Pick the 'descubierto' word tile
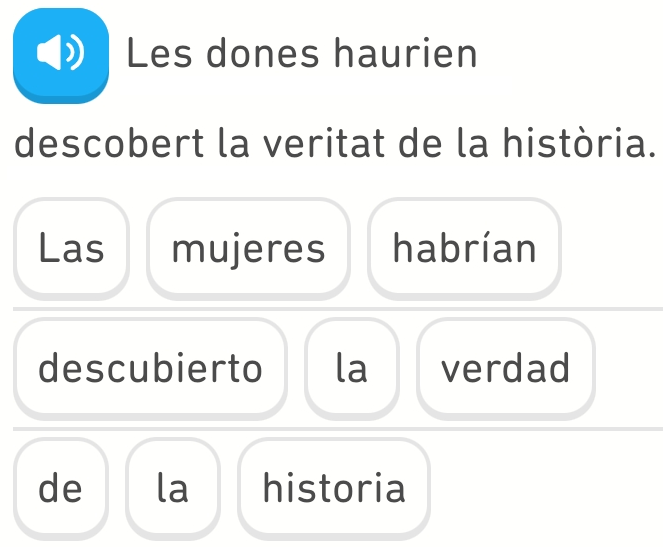Screen dimensions: 663x547 click(150, 368)
